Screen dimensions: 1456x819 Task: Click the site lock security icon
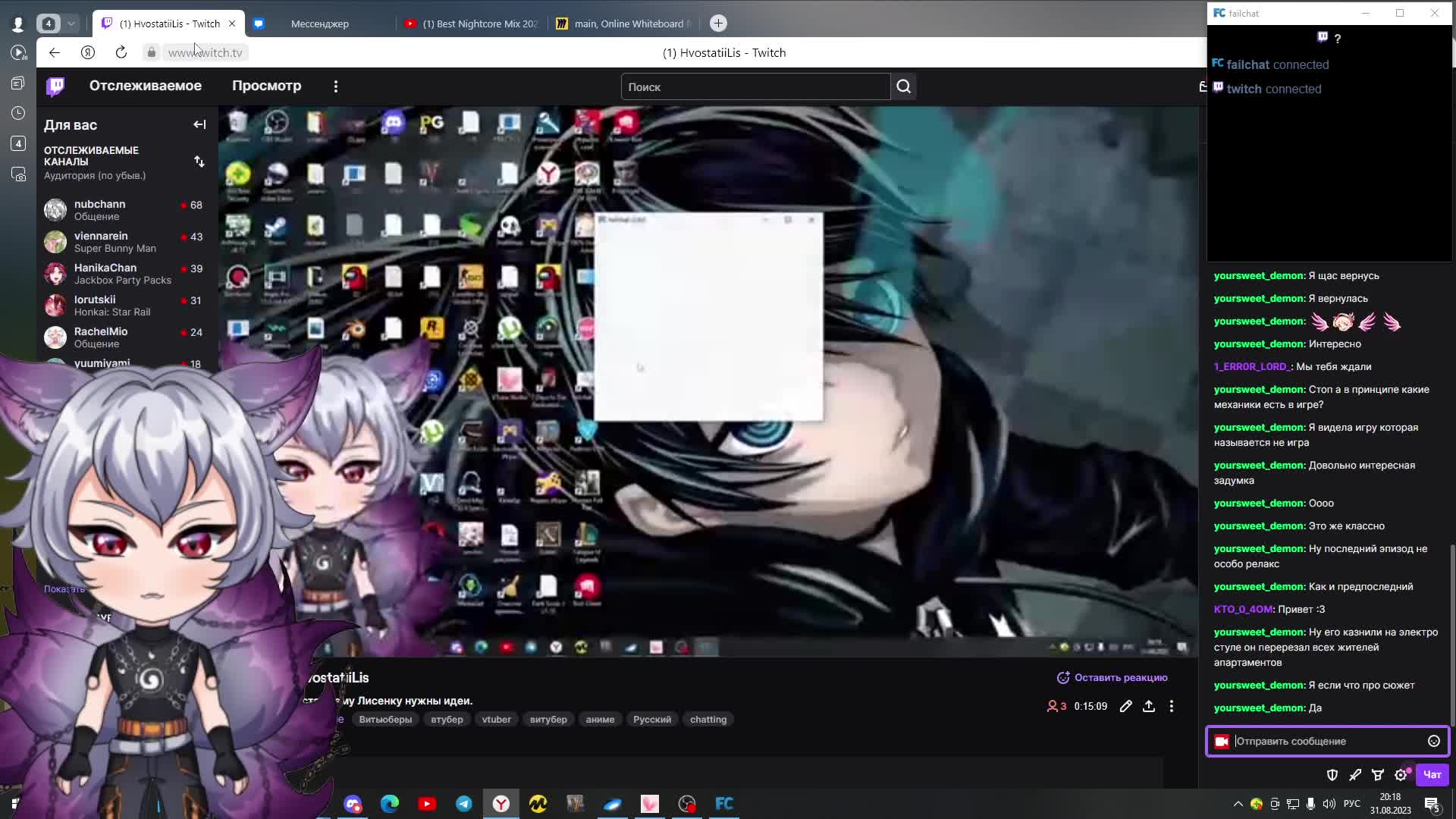tap(152, 52)
